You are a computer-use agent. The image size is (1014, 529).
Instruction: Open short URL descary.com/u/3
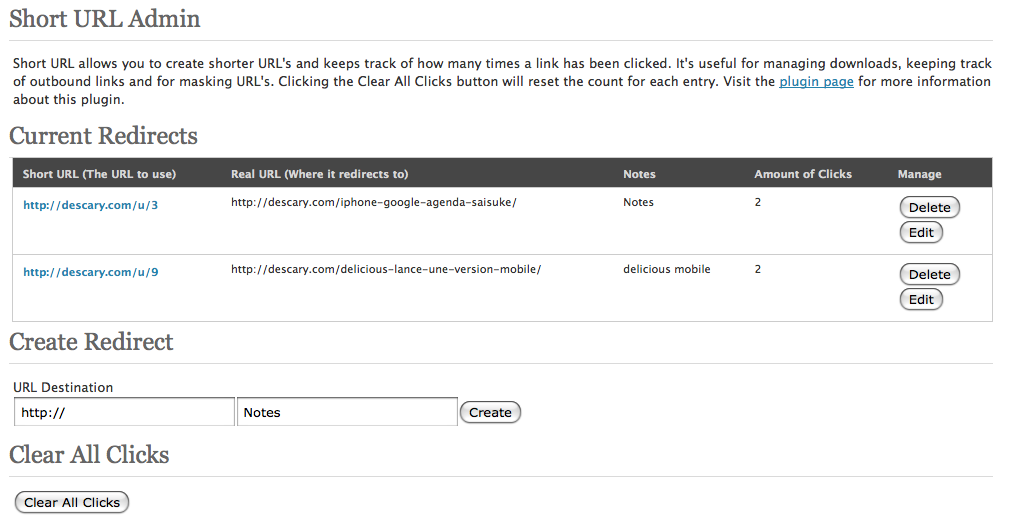click(x=91, y=205)
